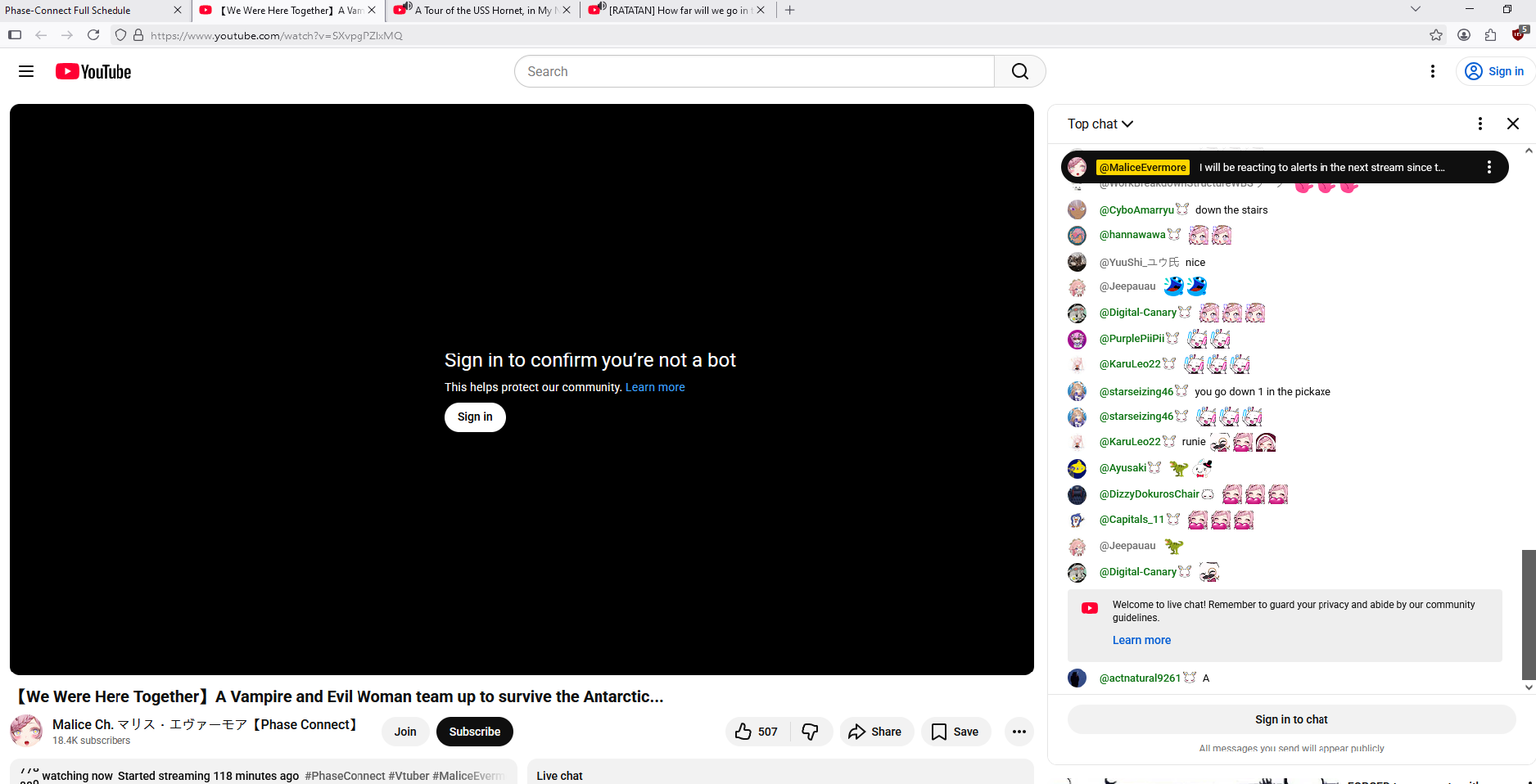Screen dimensions: 1536x784
Task: Click the Live chat section heading
Action: pos(559,776)
